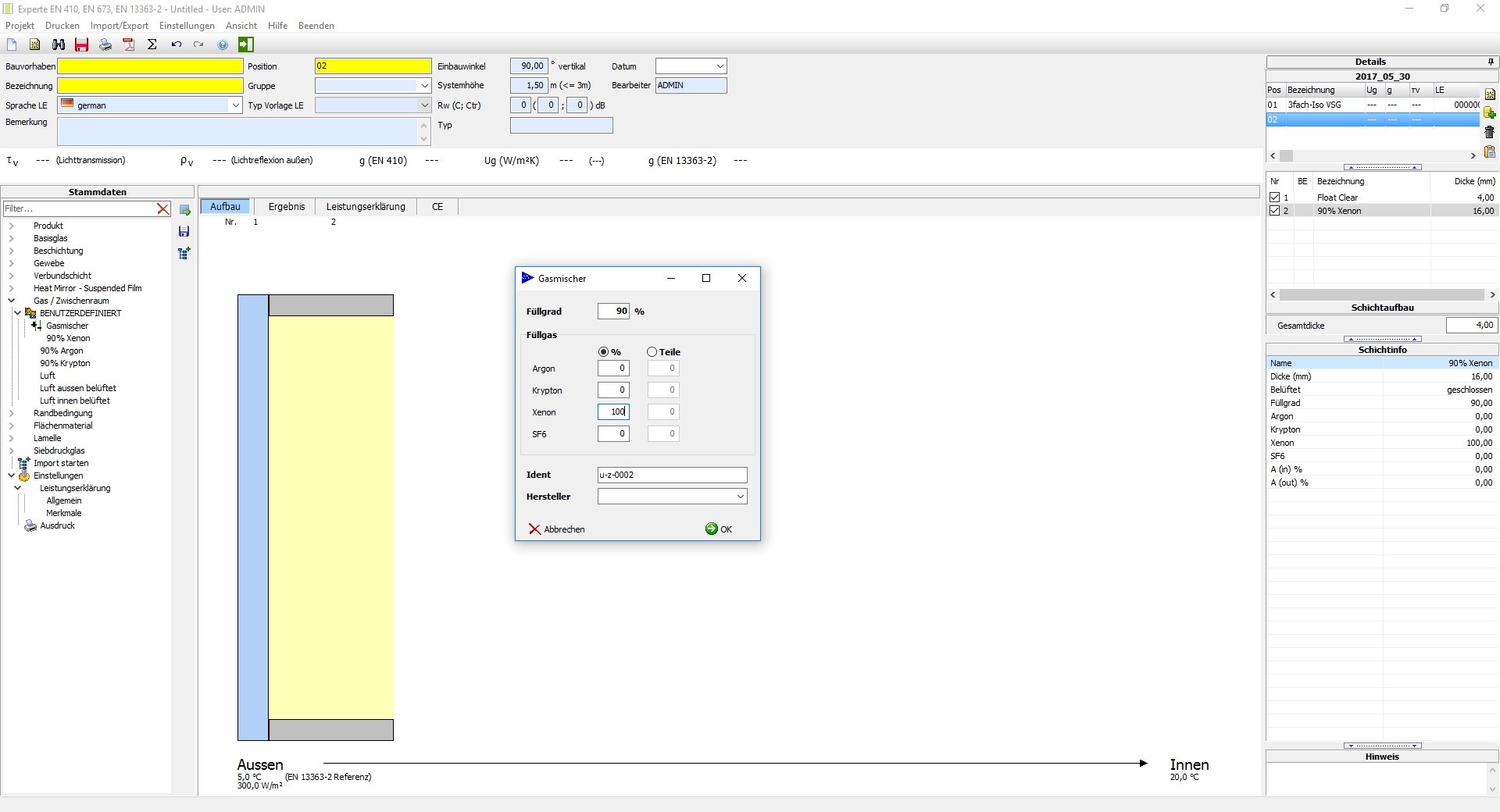Open the Typ Vorlage LE dropdown
Image resolution: width=1500 pixels, height=812 pixels.
click(424, 105)
